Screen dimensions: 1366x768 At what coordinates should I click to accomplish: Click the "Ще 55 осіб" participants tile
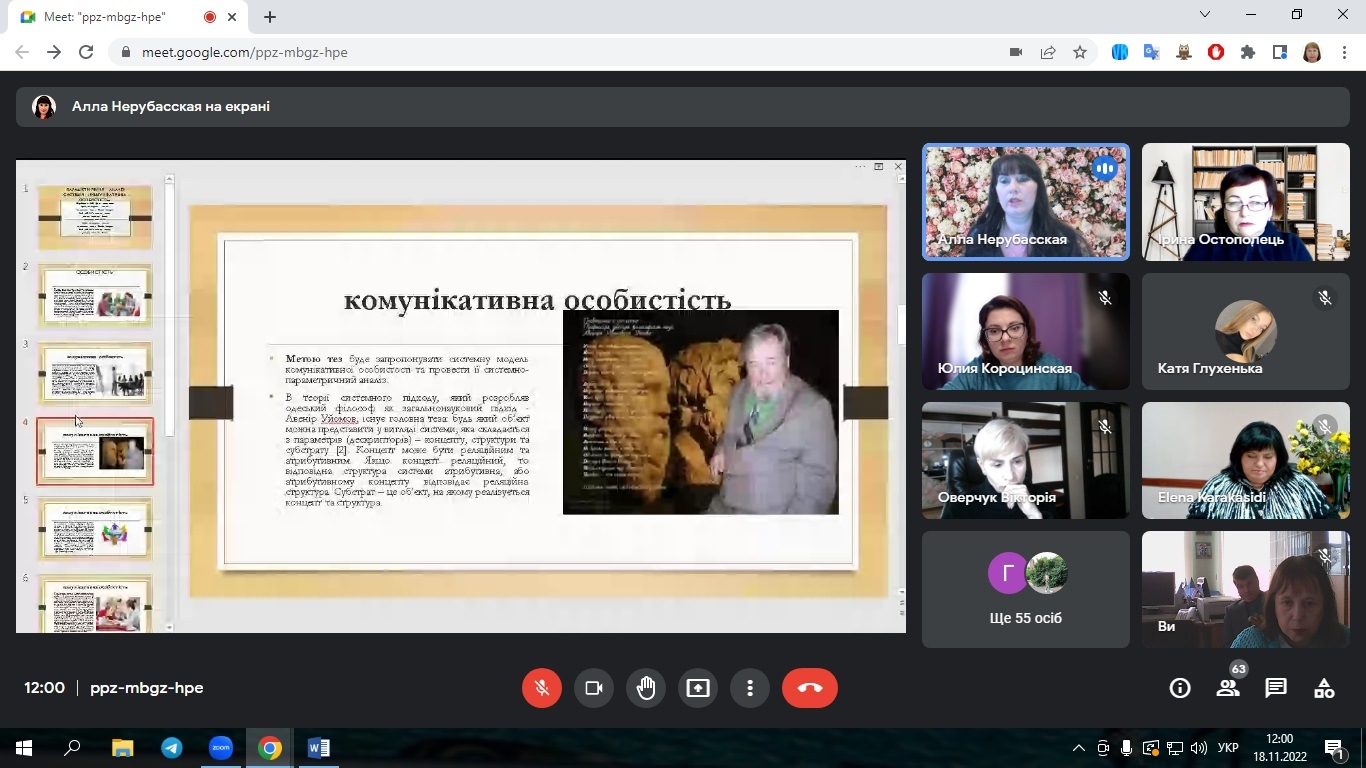click(1025, 589)
